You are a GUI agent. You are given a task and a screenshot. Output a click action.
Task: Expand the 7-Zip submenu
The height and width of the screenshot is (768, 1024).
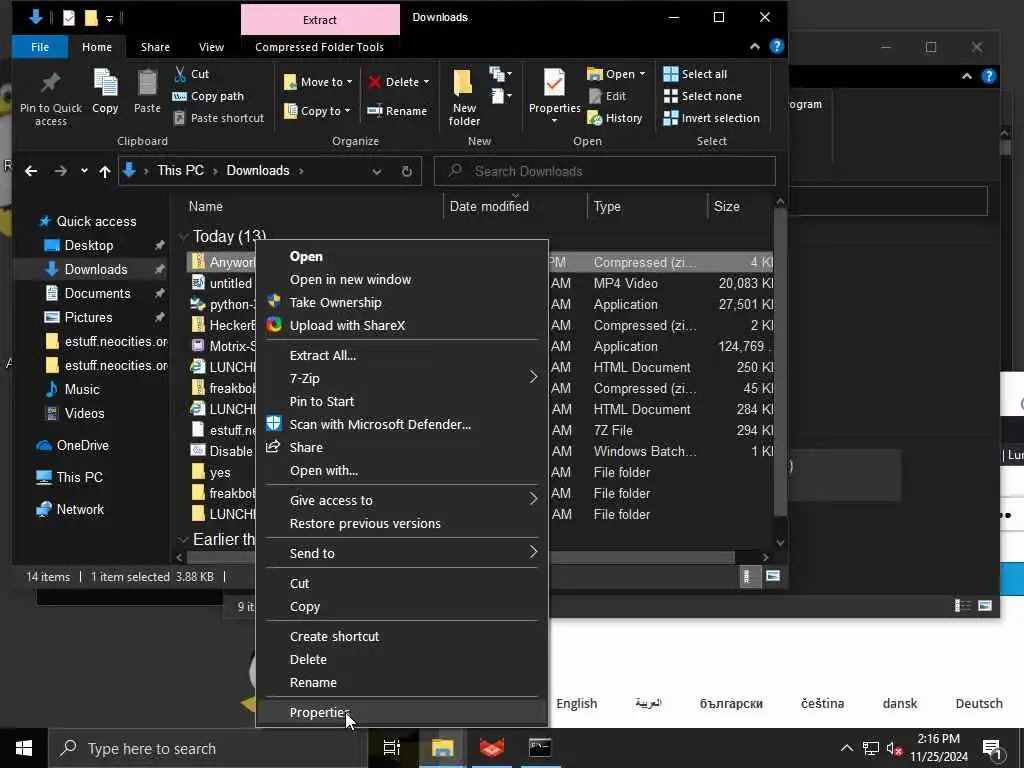402,378
